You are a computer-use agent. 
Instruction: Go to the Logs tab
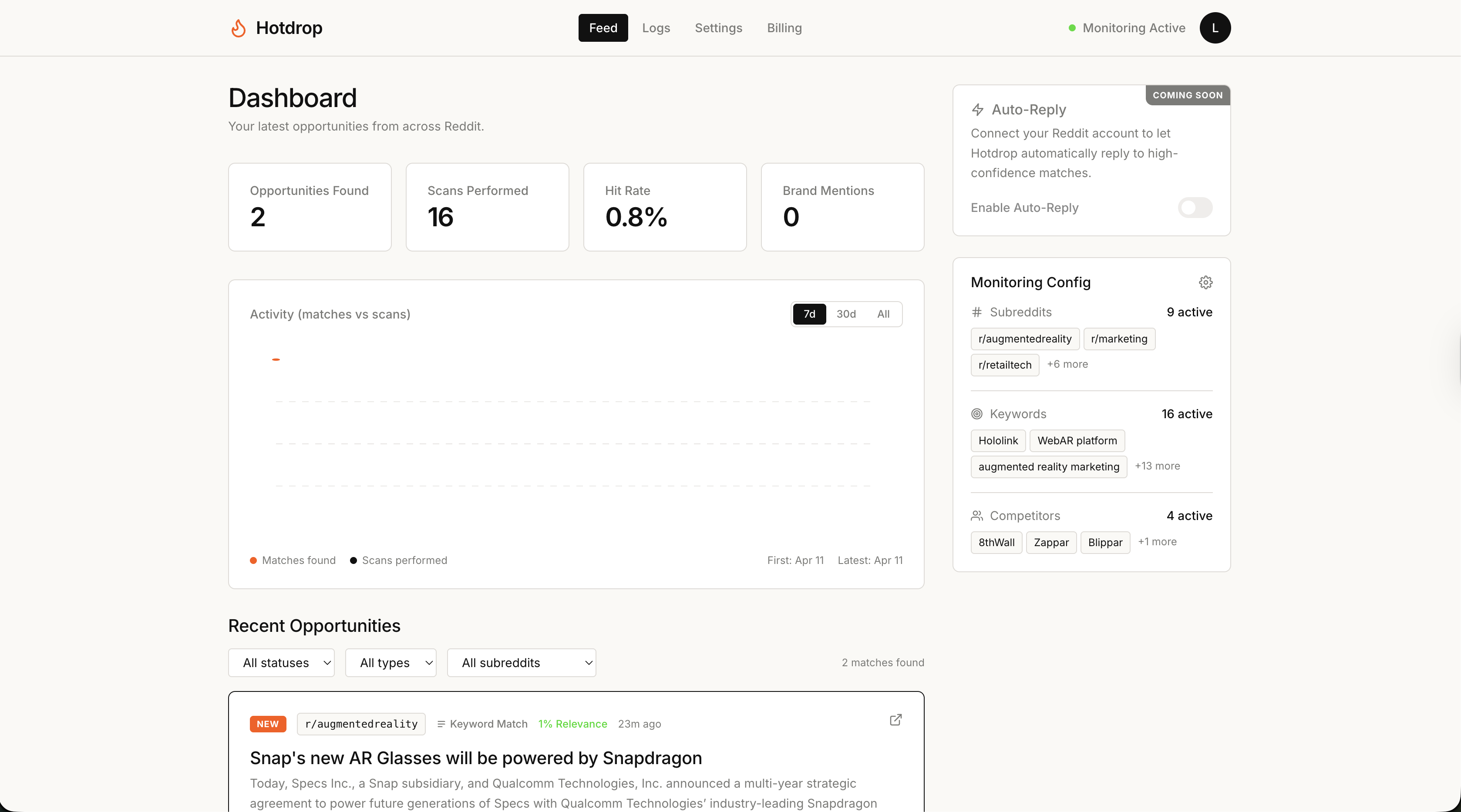coord(656,28)
